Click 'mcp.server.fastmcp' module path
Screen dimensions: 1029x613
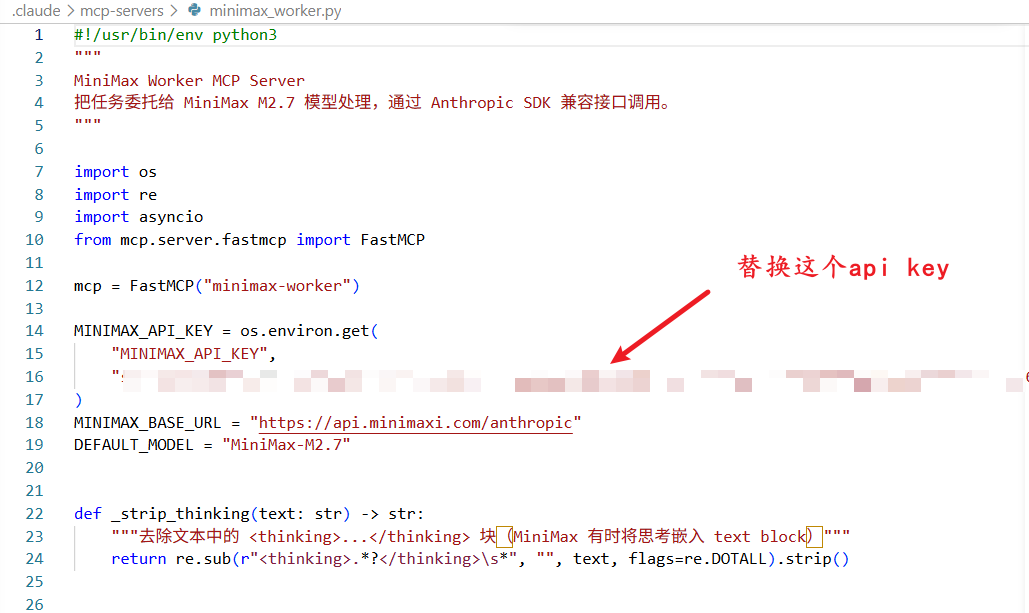(x=203, y=240)
